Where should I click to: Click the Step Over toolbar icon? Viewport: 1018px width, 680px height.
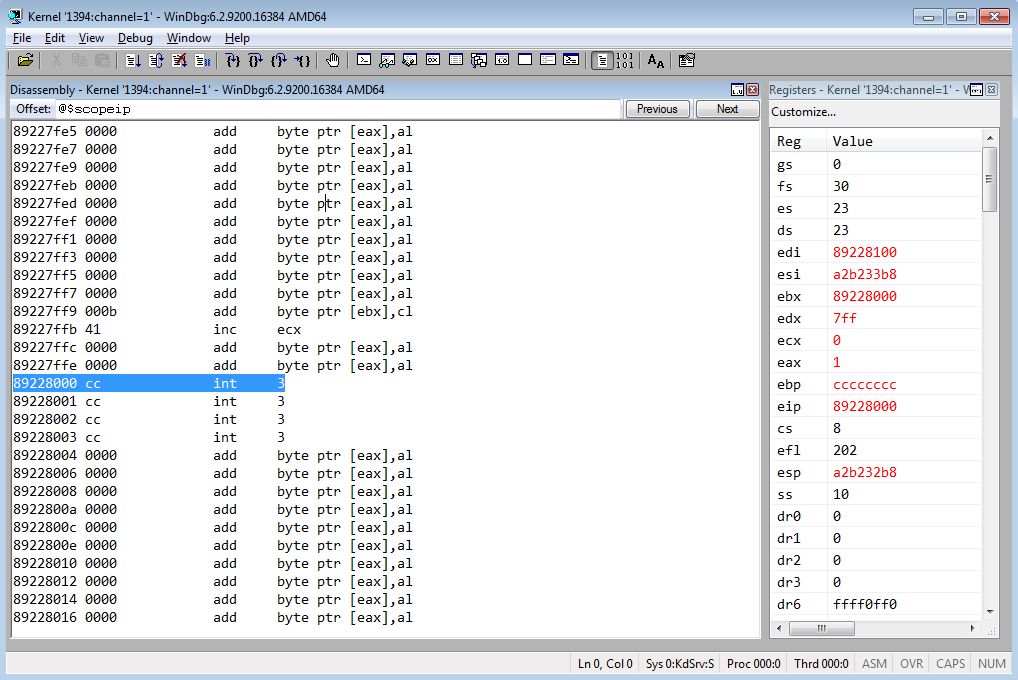tap(256, 61)
